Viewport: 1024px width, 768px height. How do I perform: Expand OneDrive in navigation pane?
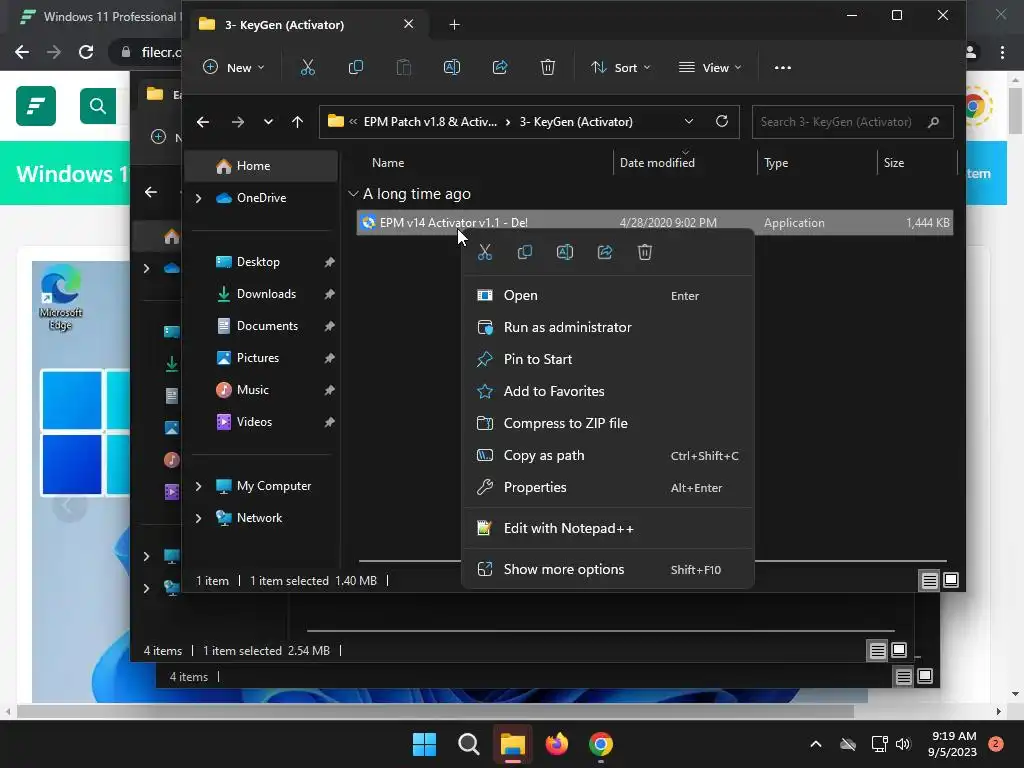[x=199, y=198]
